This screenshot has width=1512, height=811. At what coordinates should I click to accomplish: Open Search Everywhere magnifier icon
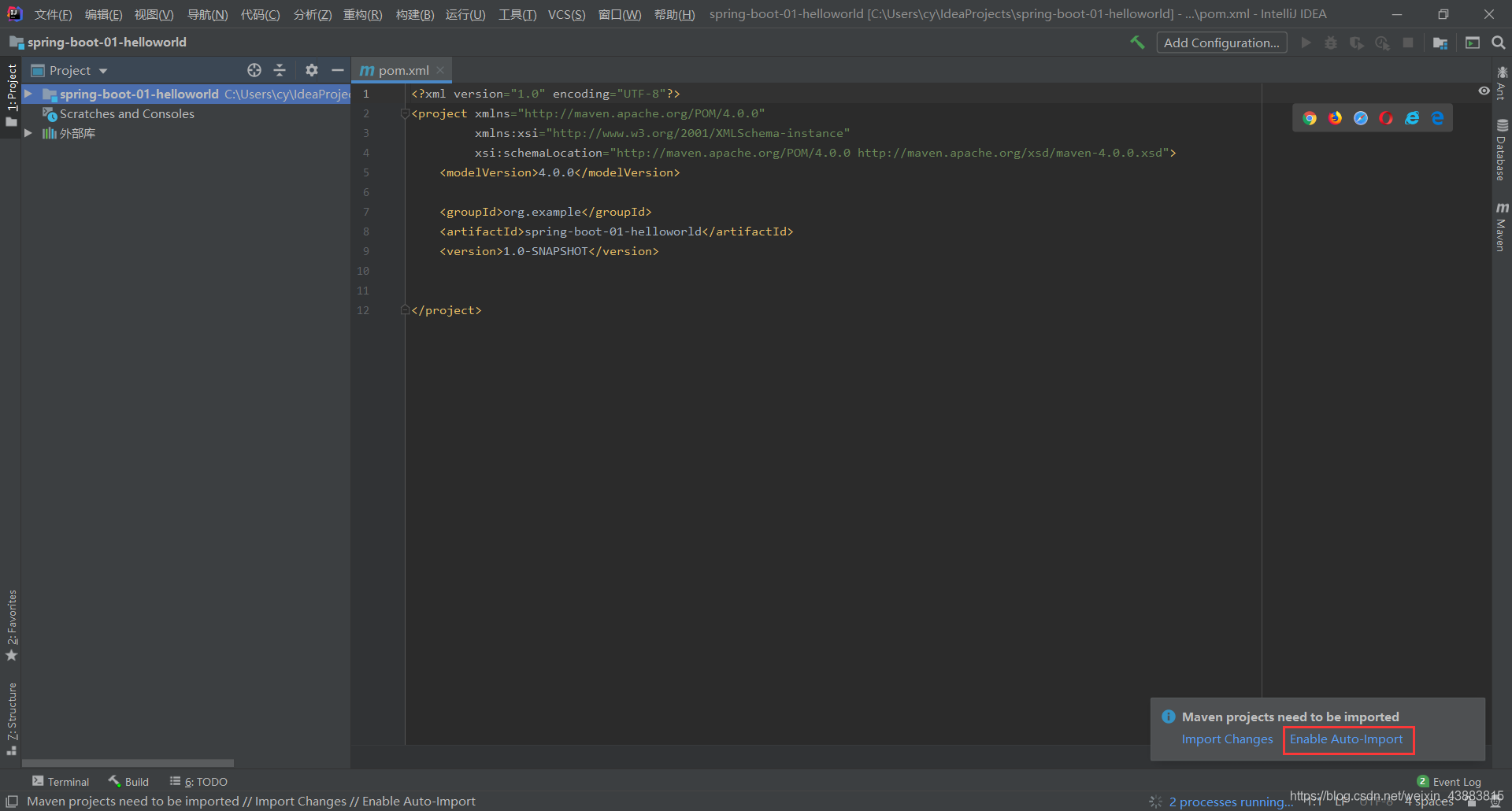[1499, 43]
